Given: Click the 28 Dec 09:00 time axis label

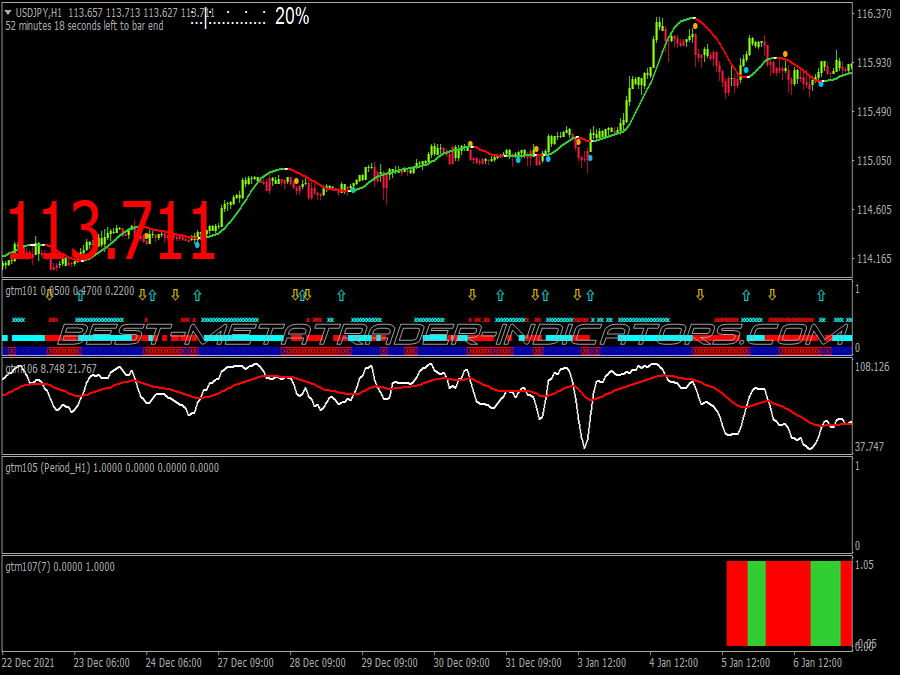Looking at the screenshot, I should click(x=317, y=663).
